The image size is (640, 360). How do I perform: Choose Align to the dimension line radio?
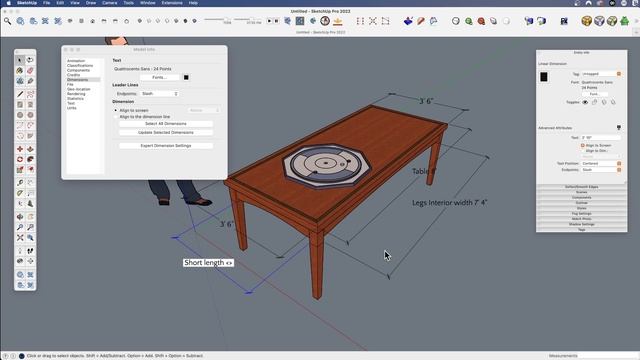[x=116, y=117]
